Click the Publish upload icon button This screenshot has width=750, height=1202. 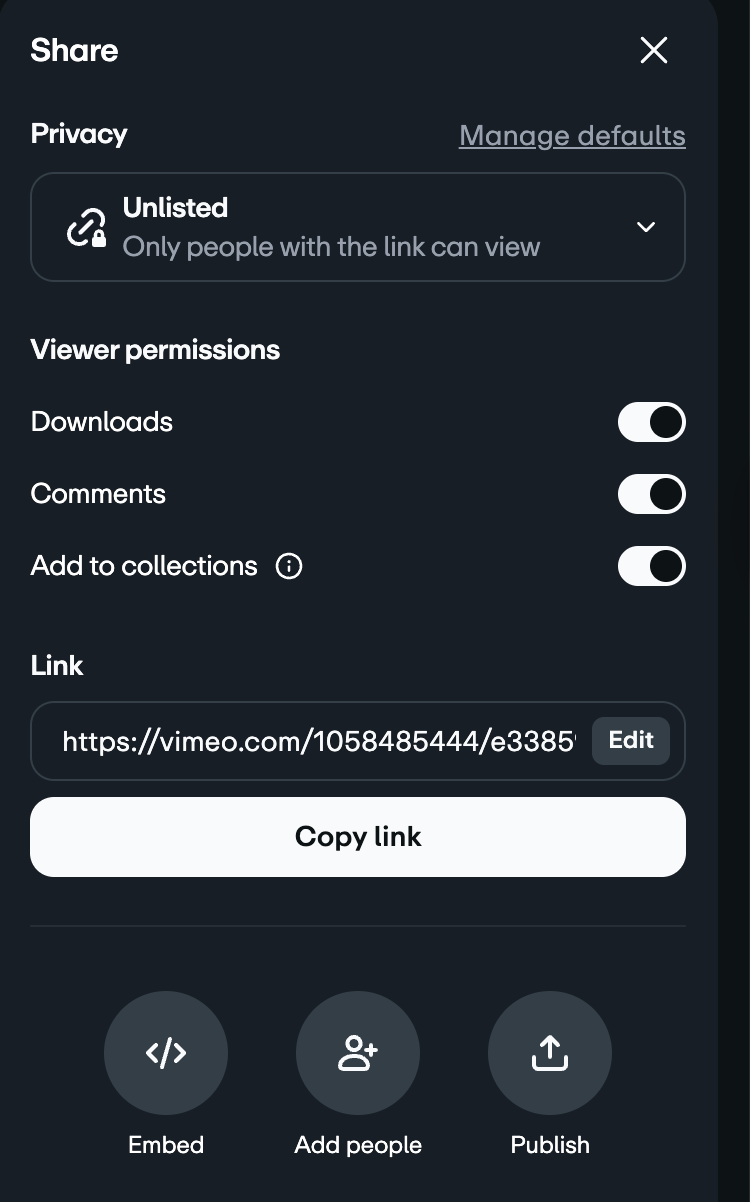point(550,1053)
